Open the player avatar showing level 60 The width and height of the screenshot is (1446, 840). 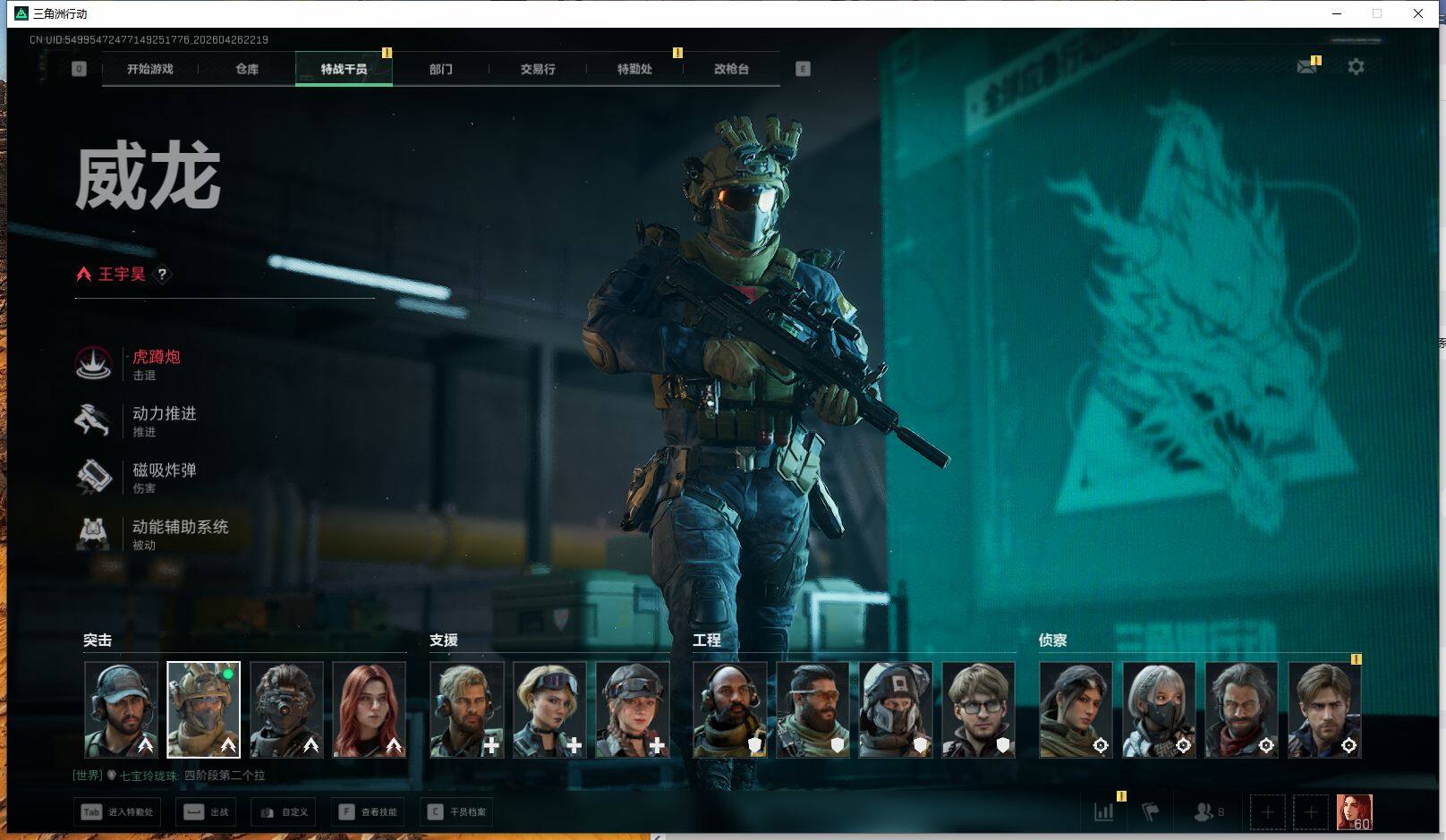pyautogui.click(x=1354, y=812)
